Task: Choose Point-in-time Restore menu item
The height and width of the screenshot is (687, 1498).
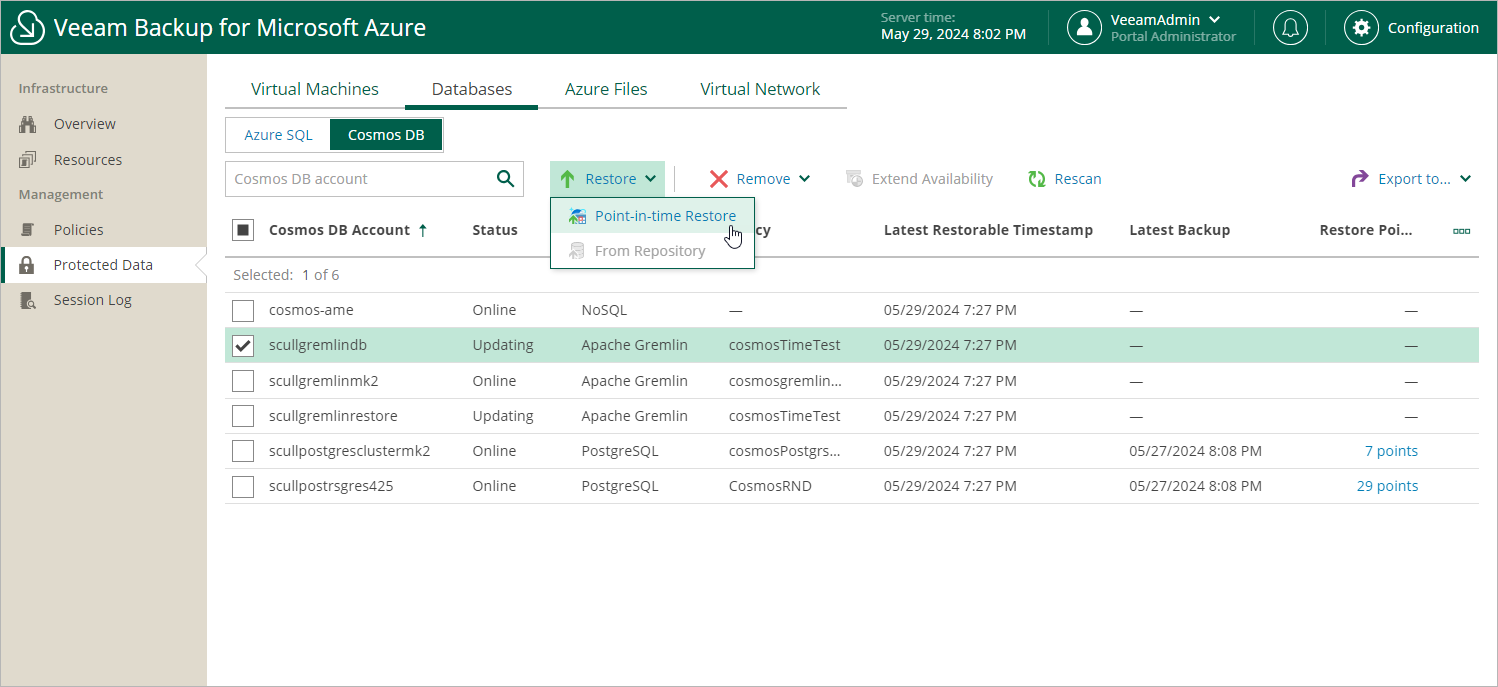Action: 652,216
